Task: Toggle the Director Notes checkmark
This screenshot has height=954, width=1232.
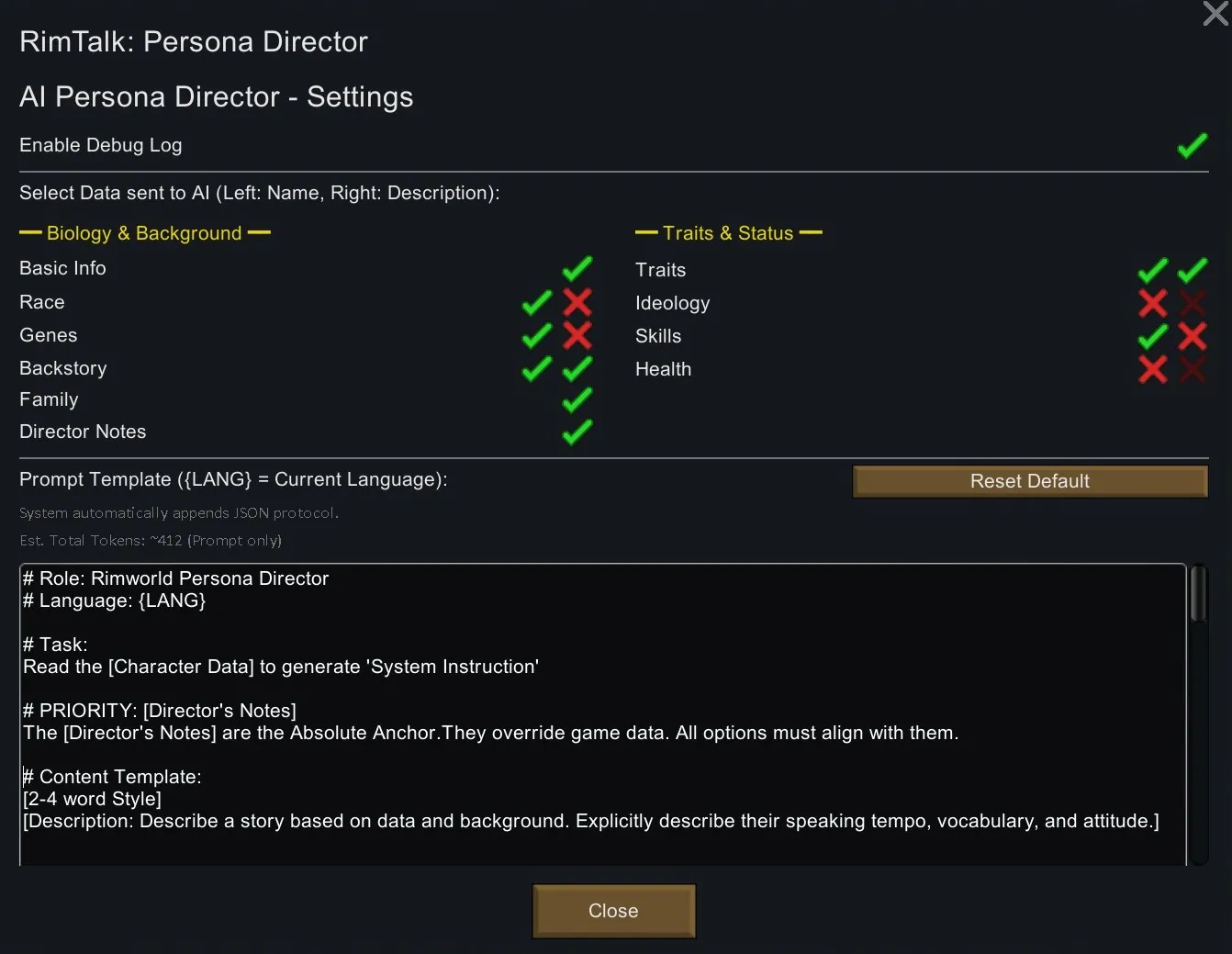Action: (577, 432)
